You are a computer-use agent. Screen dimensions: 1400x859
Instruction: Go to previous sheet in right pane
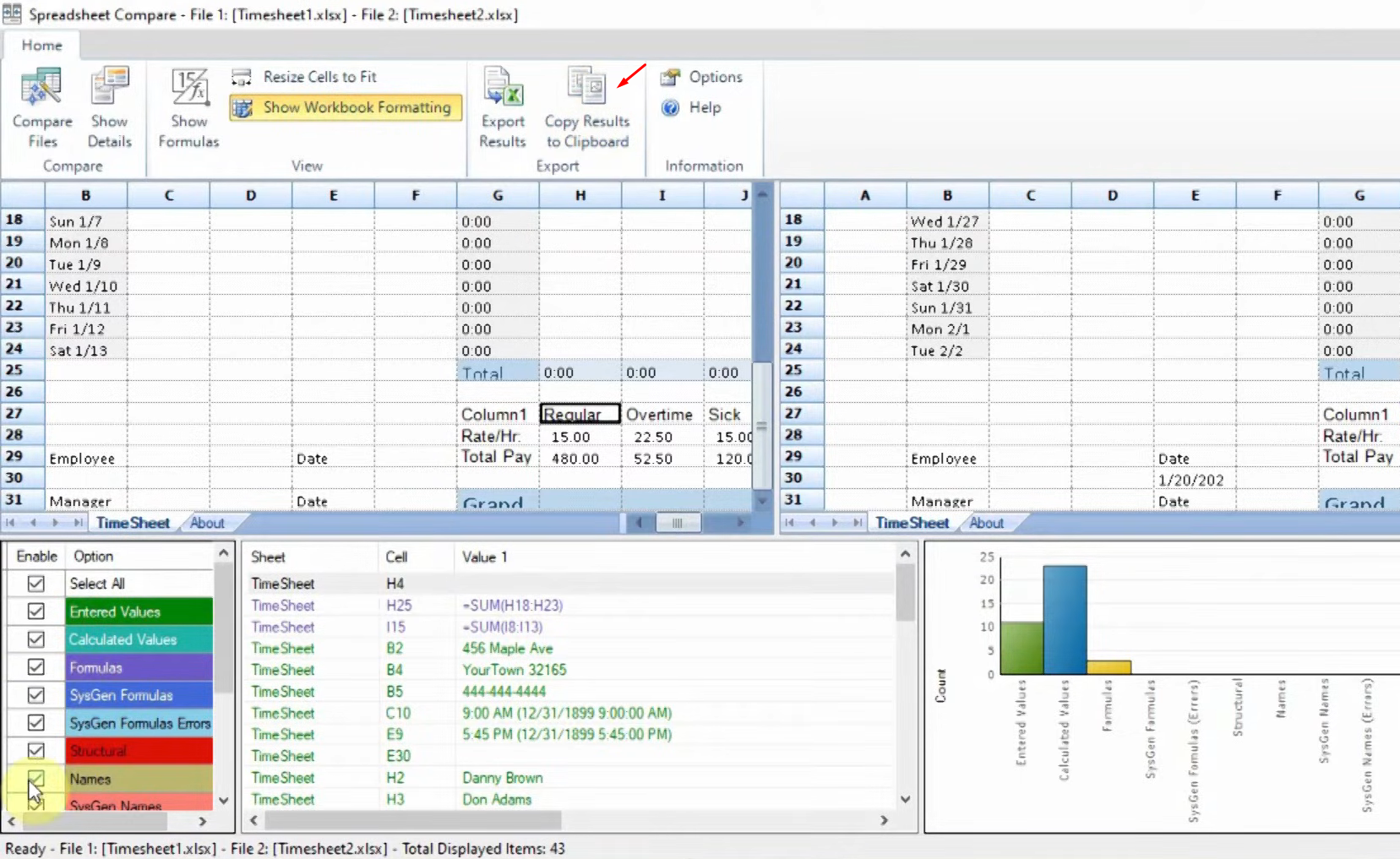(812, 523)
